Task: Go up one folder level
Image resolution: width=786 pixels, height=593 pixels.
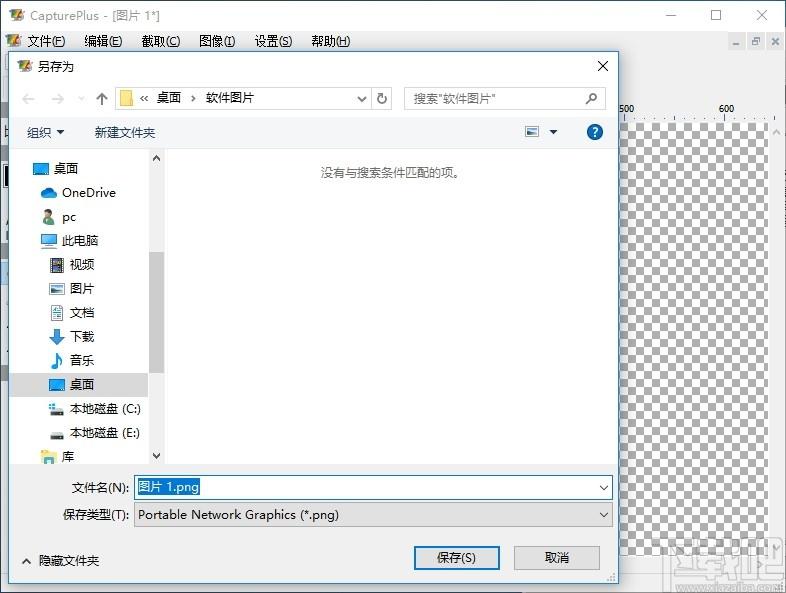Action: (x=102, y=99)
